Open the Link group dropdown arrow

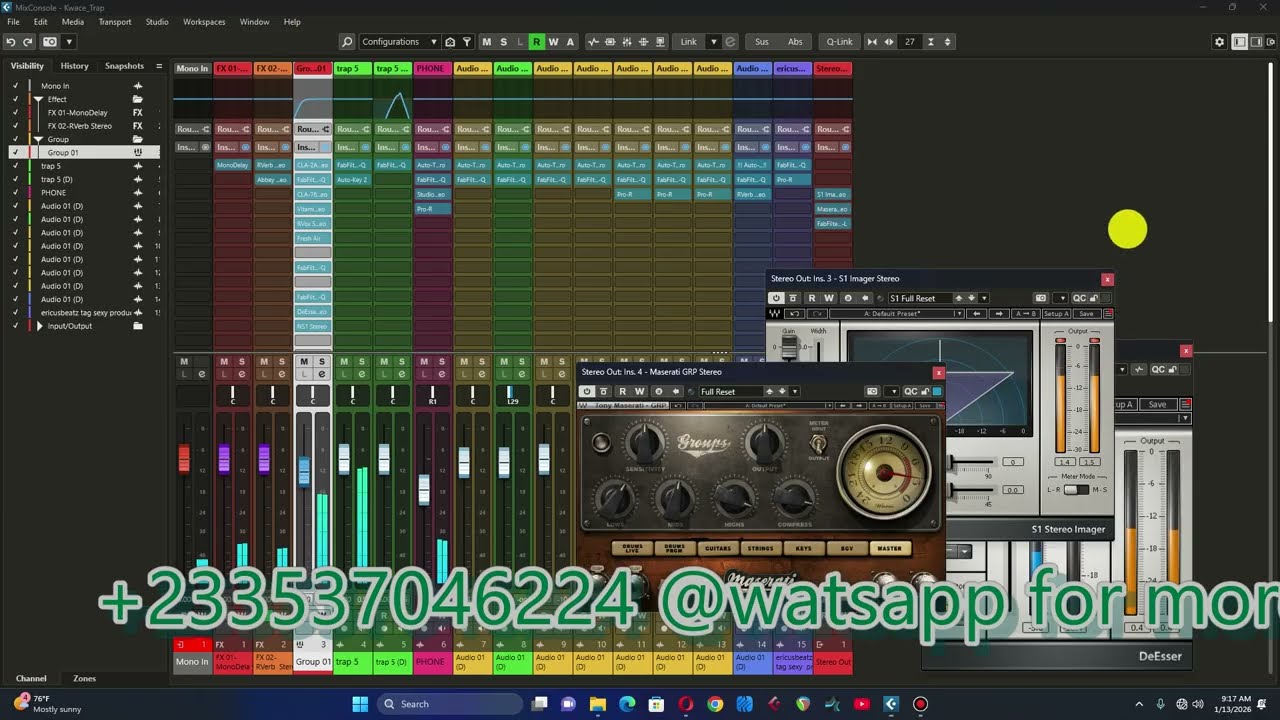[713, 42]
